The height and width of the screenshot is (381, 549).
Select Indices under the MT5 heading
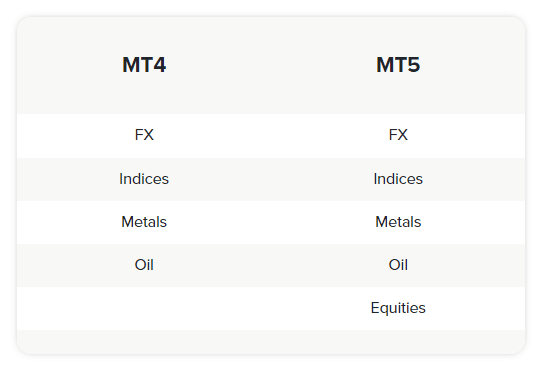point(398,179)
